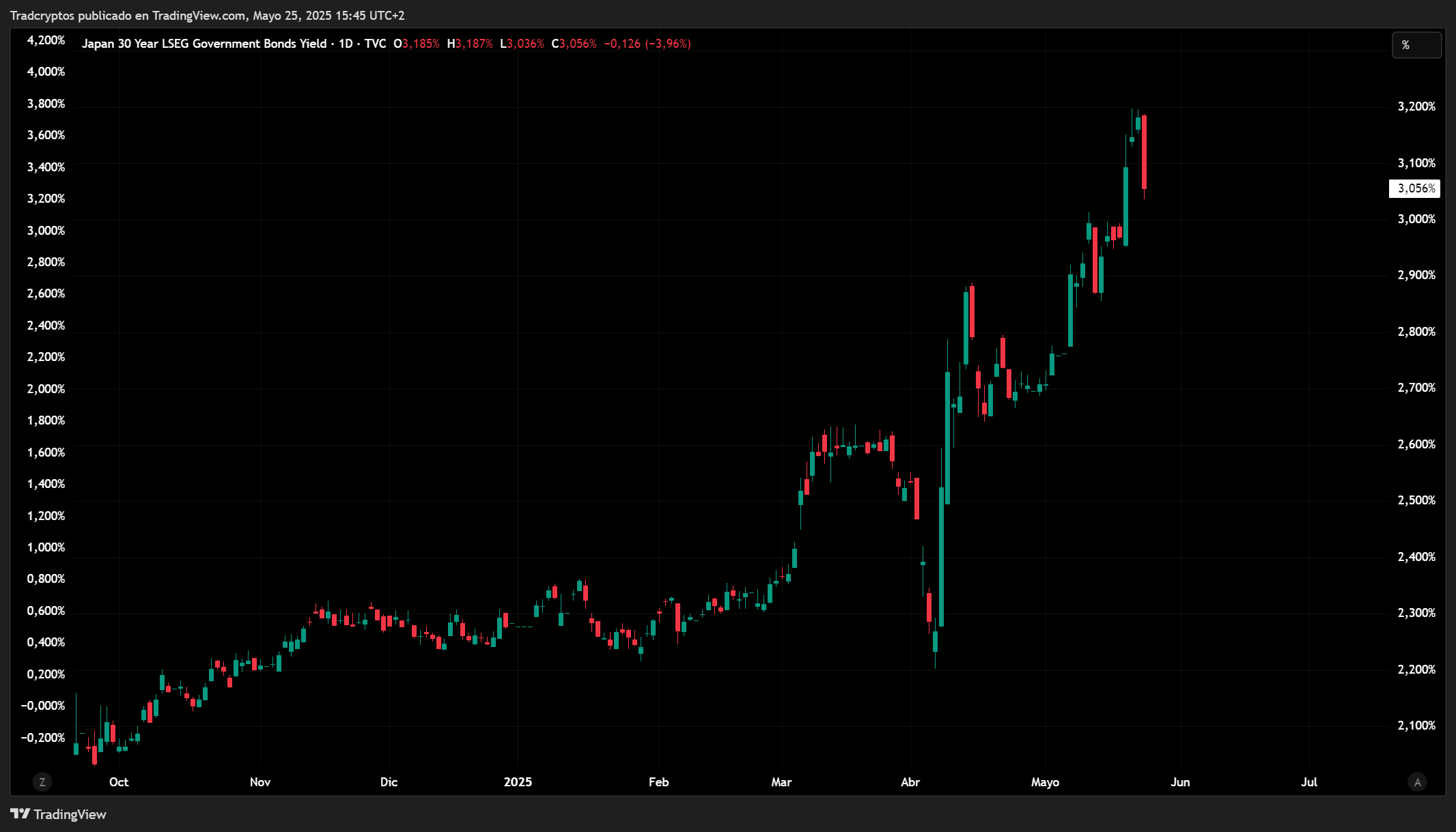The image size is (1456, 832).
Task: Click the TradingView logo in the footer
Action: [x=59, y=814]
